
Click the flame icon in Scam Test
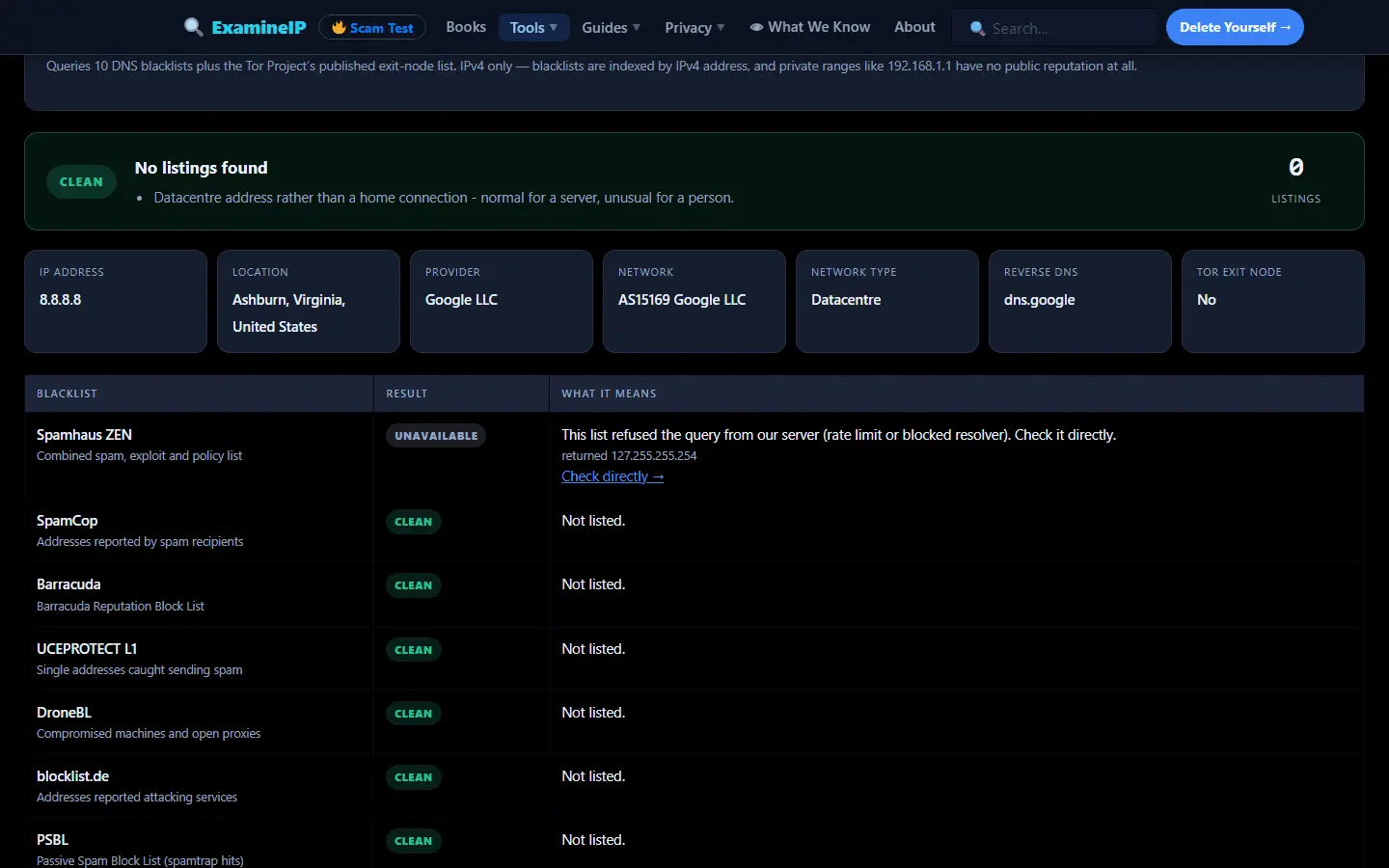coord(339,27)
